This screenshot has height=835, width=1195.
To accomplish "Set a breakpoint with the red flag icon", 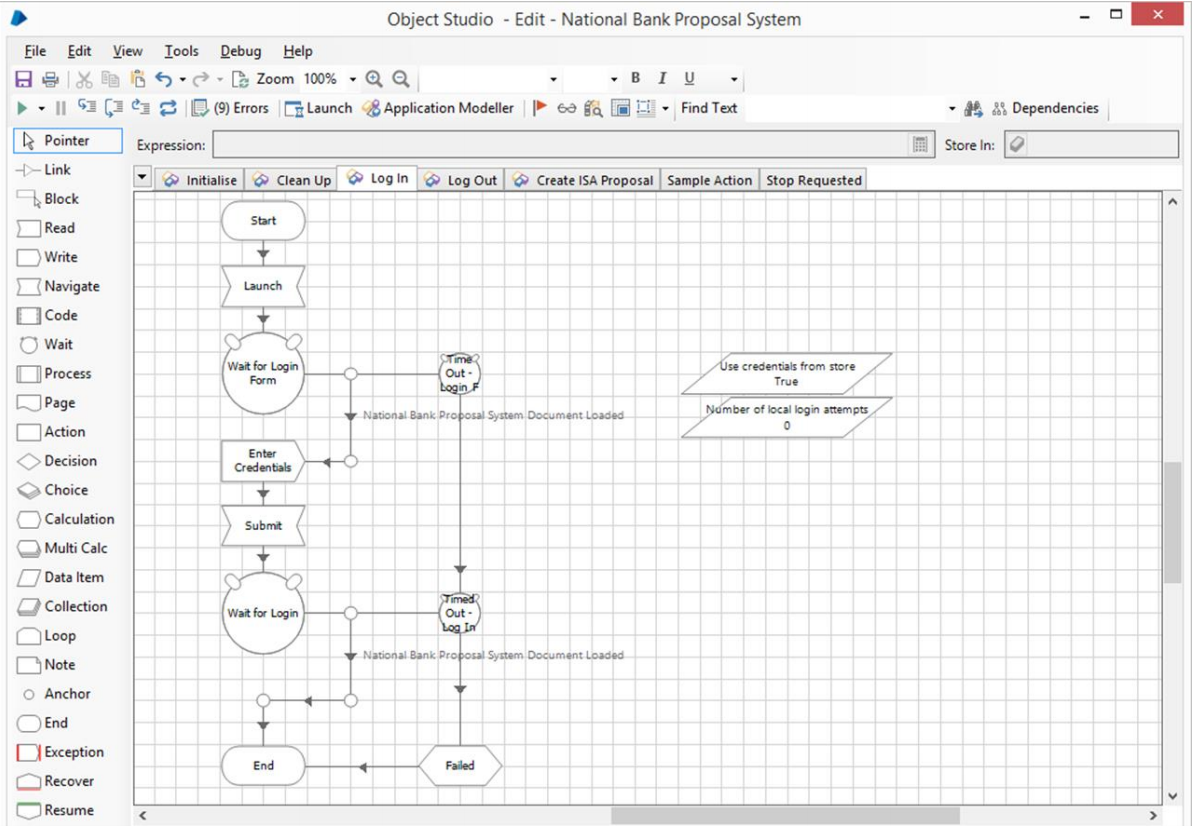I will click(x=540, y=108).
